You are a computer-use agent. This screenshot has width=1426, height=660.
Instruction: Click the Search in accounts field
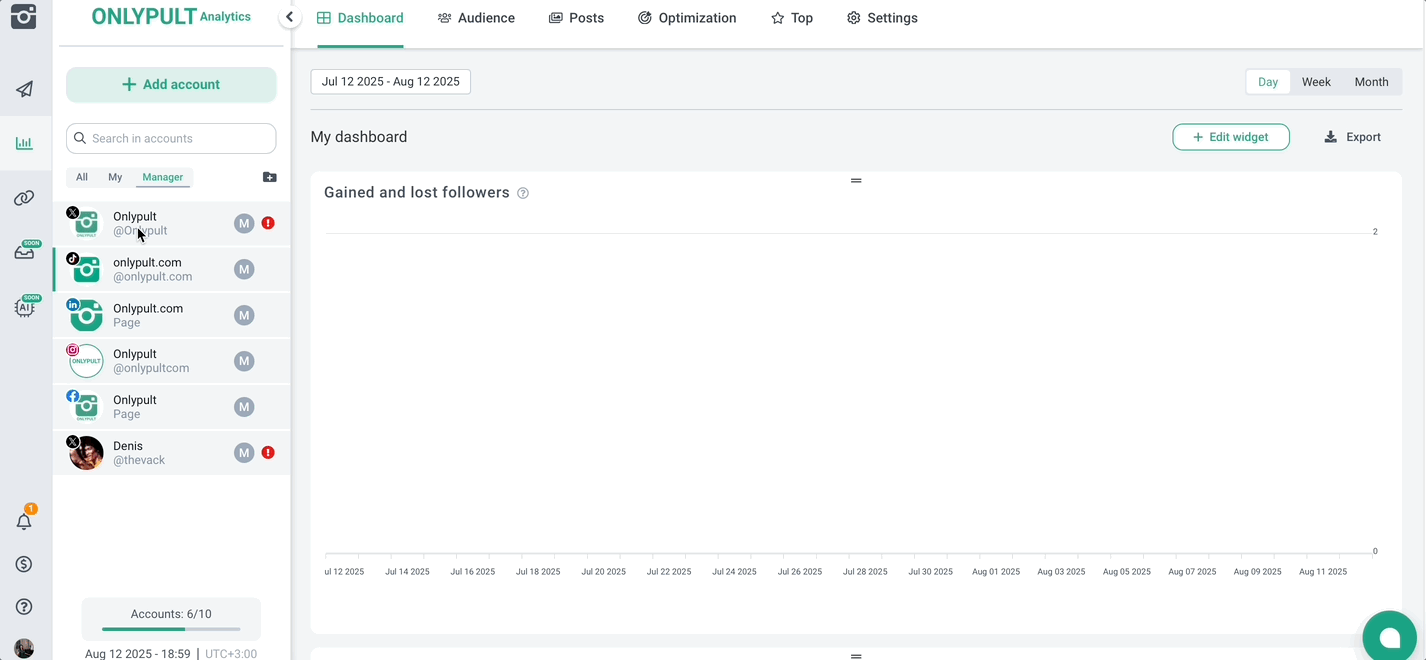pos(171,139)
